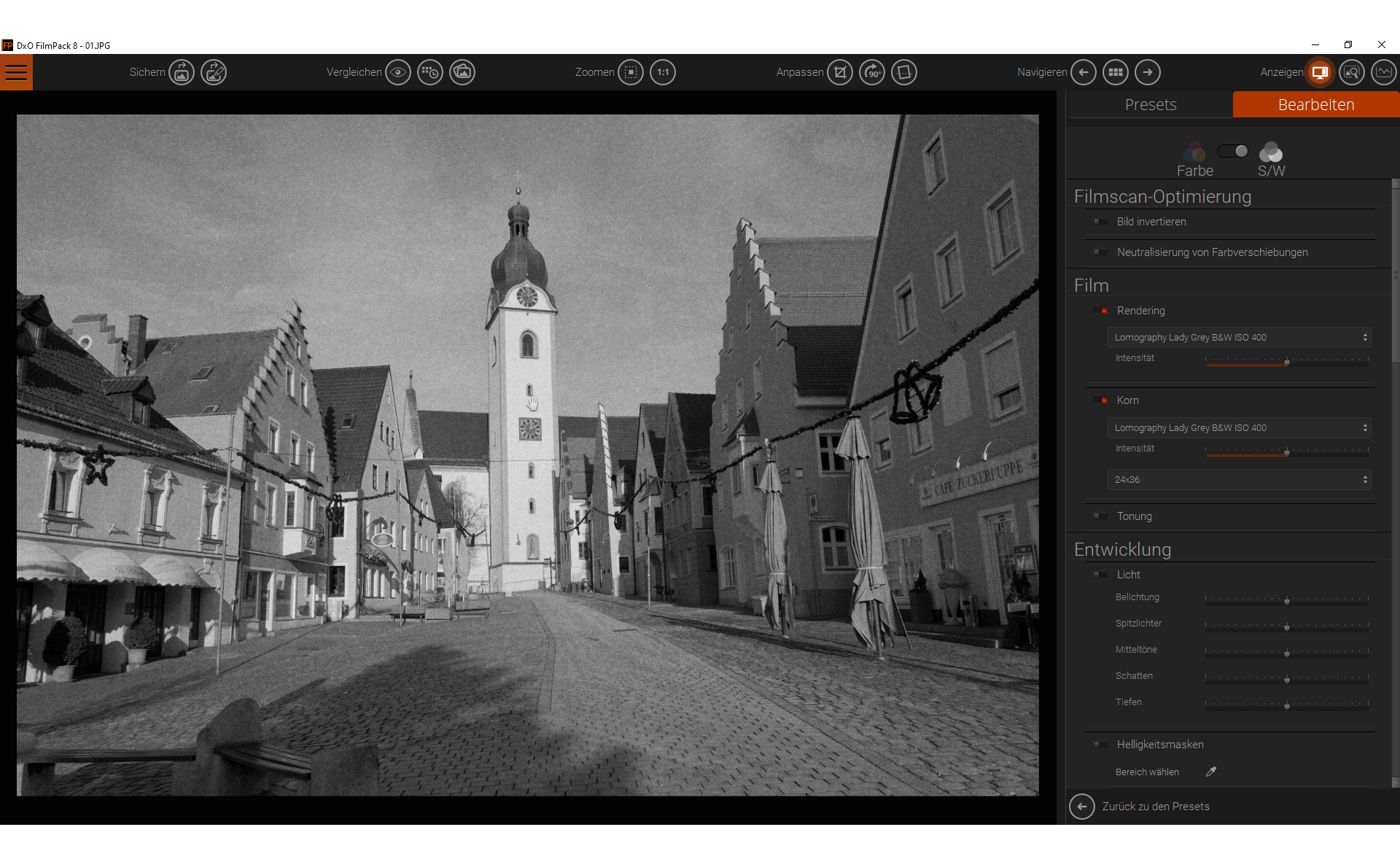This screenshot has height=862, width=1400.
Task: Open image browser grid icon
Action: (x=1116, y=72)
